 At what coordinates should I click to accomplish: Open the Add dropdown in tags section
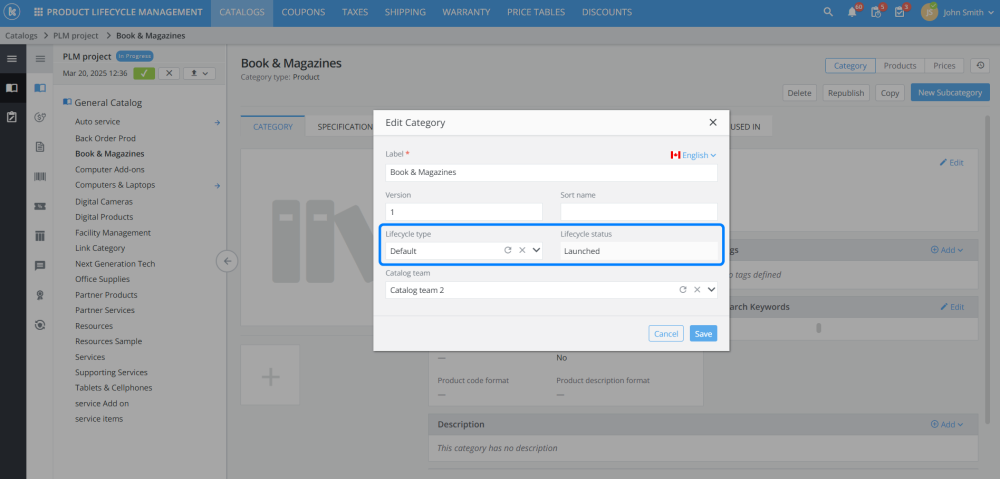(946, 250)
